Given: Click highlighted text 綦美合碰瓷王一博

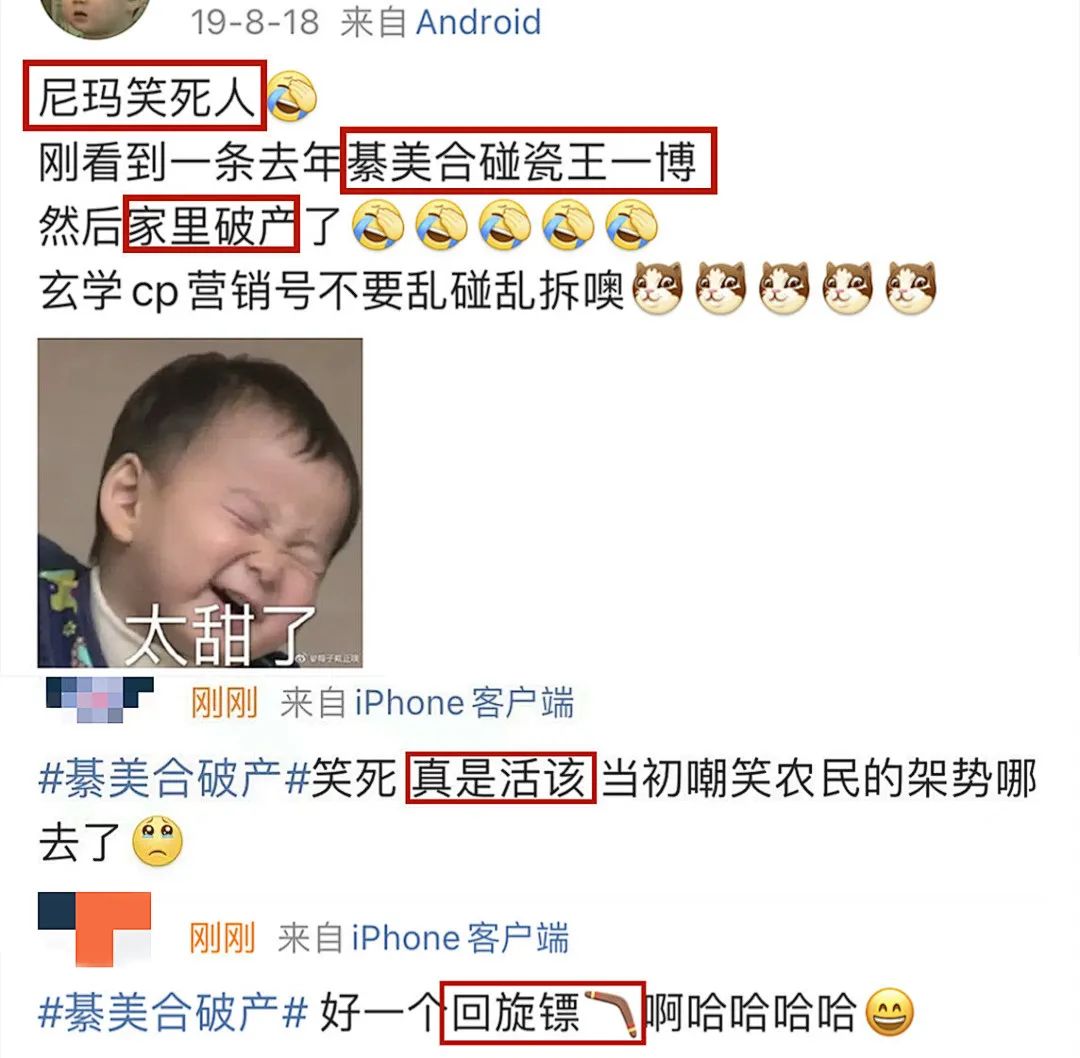Looking at the screenshot, I should 521,162.
